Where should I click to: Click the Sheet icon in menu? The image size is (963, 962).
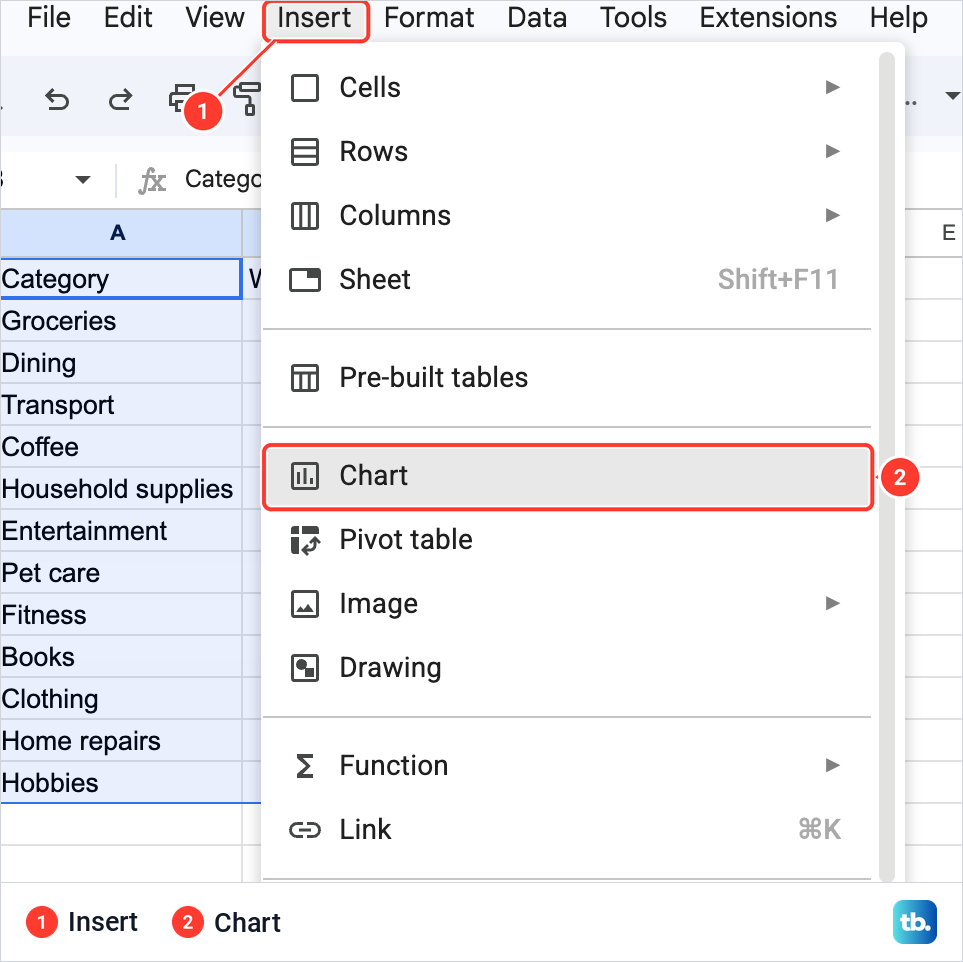click(305, 280)
